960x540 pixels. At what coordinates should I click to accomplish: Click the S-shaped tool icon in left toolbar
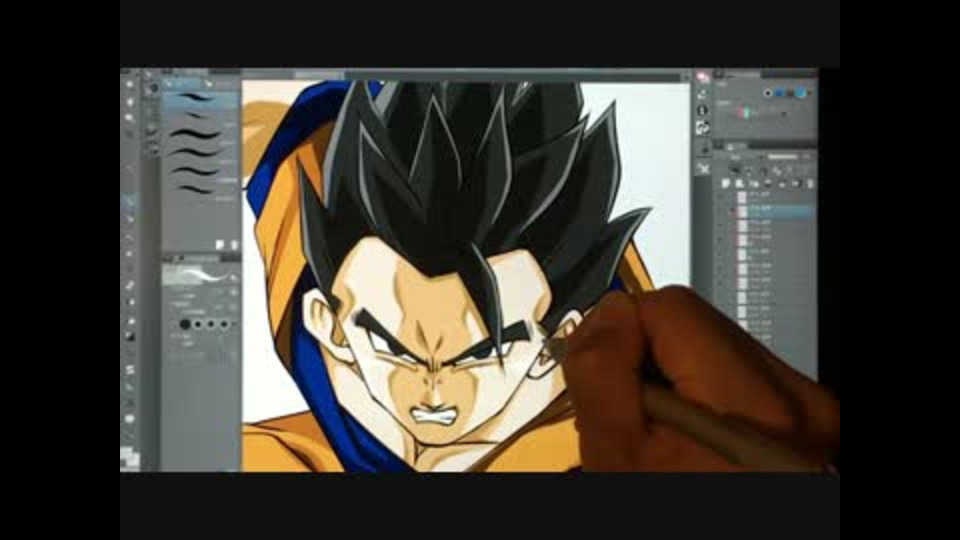pos(130,370)
